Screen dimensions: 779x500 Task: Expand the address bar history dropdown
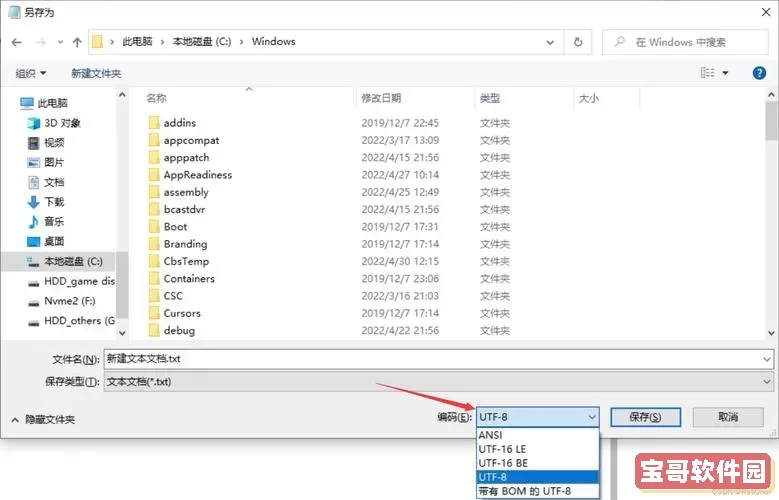point(550,43)
